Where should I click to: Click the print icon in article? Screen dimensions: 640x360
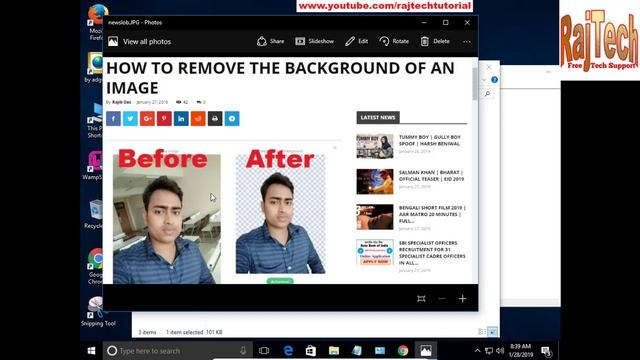click(x=215, y=119)
